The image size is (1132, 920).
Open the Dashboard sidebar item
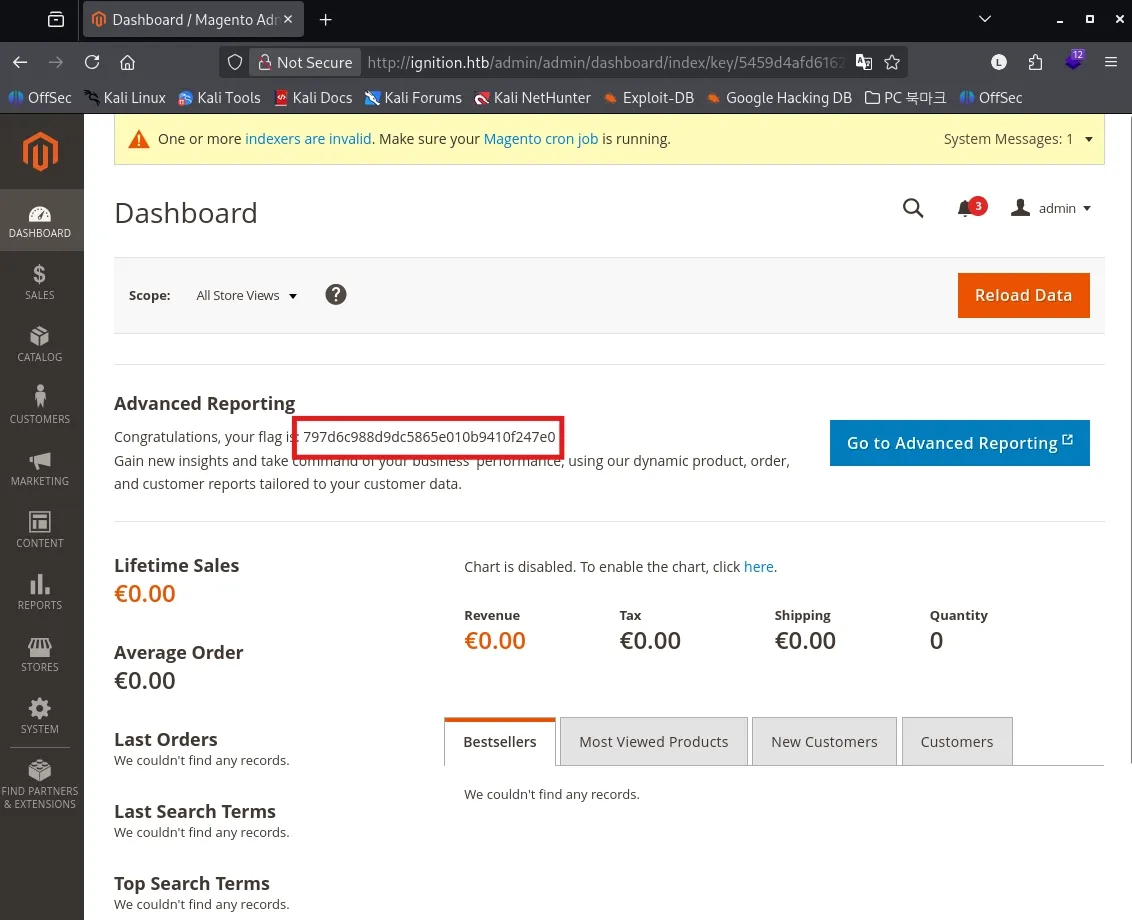click(40, 221)
